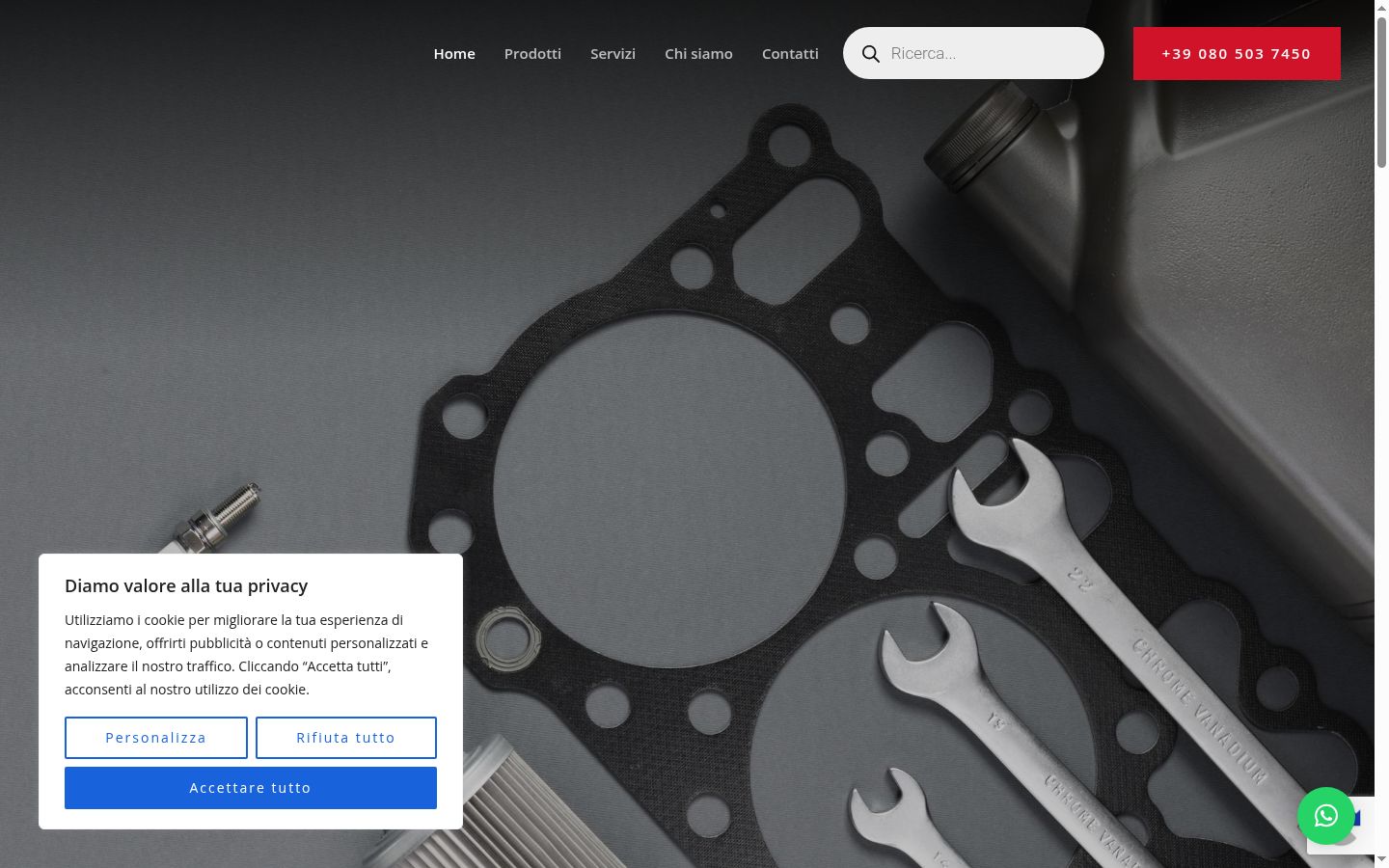Open the Servizi page

[613, 54]
